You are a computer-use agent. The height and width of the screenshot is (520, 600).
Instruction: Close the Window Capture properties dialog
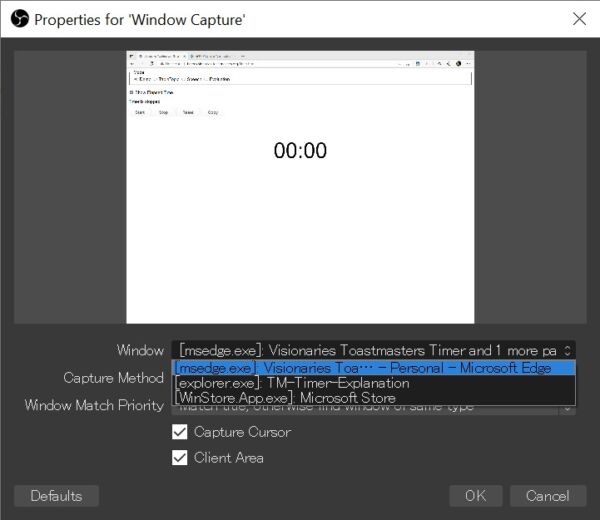[x=578, y=18]
